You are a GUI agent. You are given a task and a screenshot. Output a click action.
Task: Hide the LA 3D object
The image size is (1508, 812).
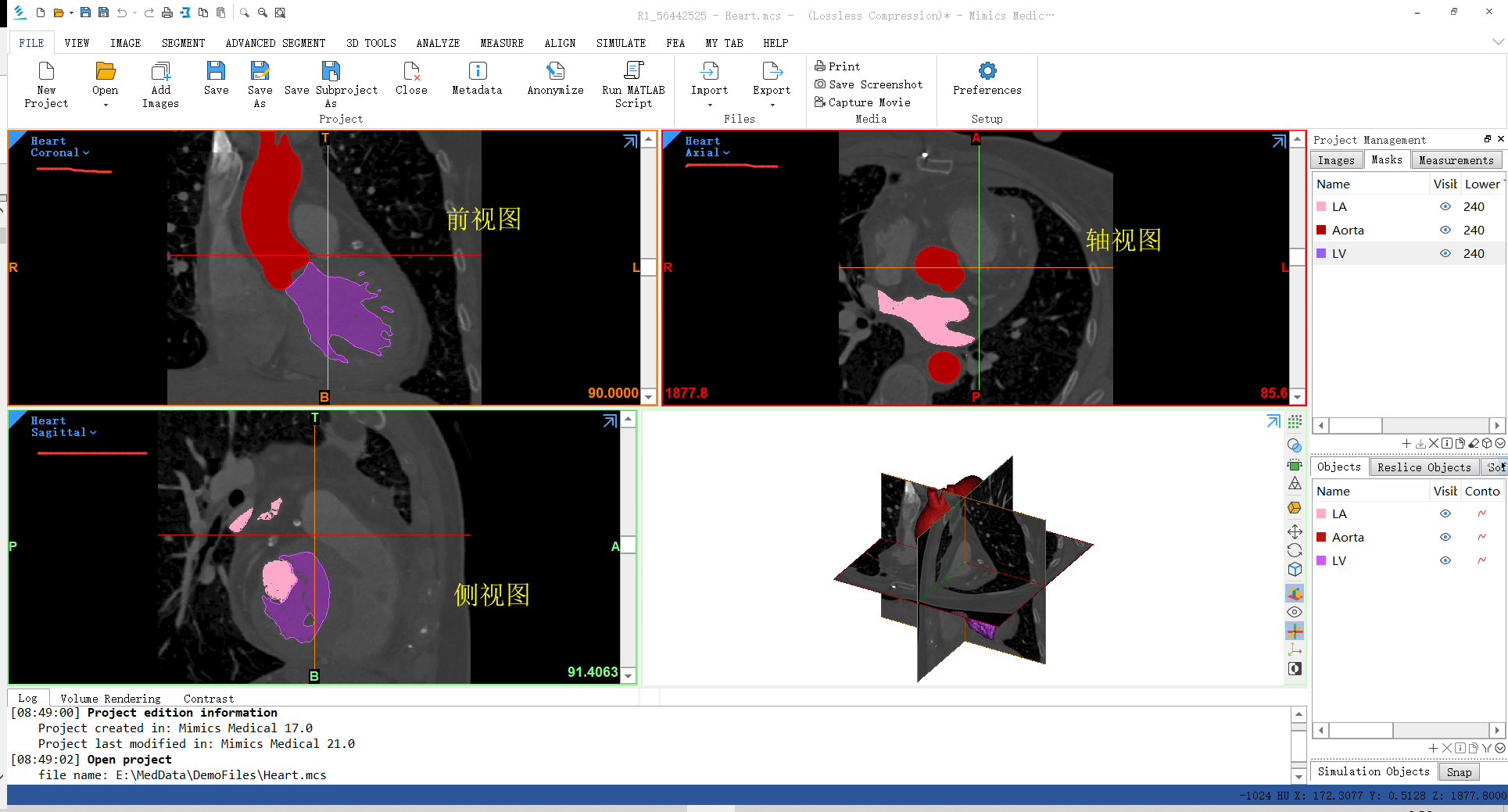(1445, 513)
